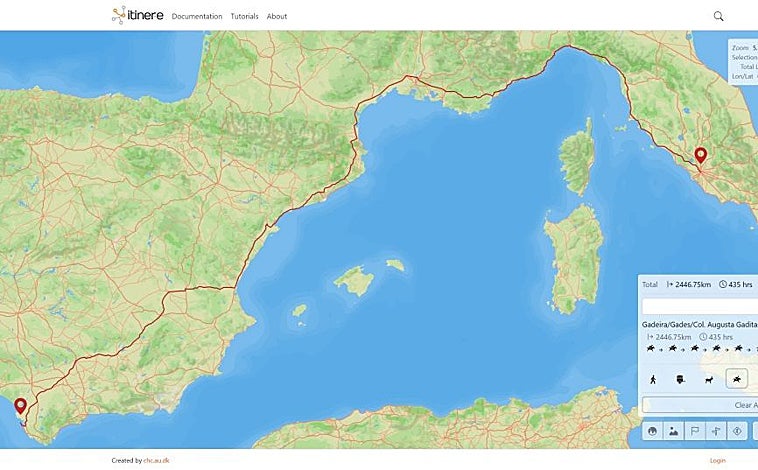This screenshot has height=470, width=758.
Task: Click the Zoom label in info panel
Action: point(740,48)
